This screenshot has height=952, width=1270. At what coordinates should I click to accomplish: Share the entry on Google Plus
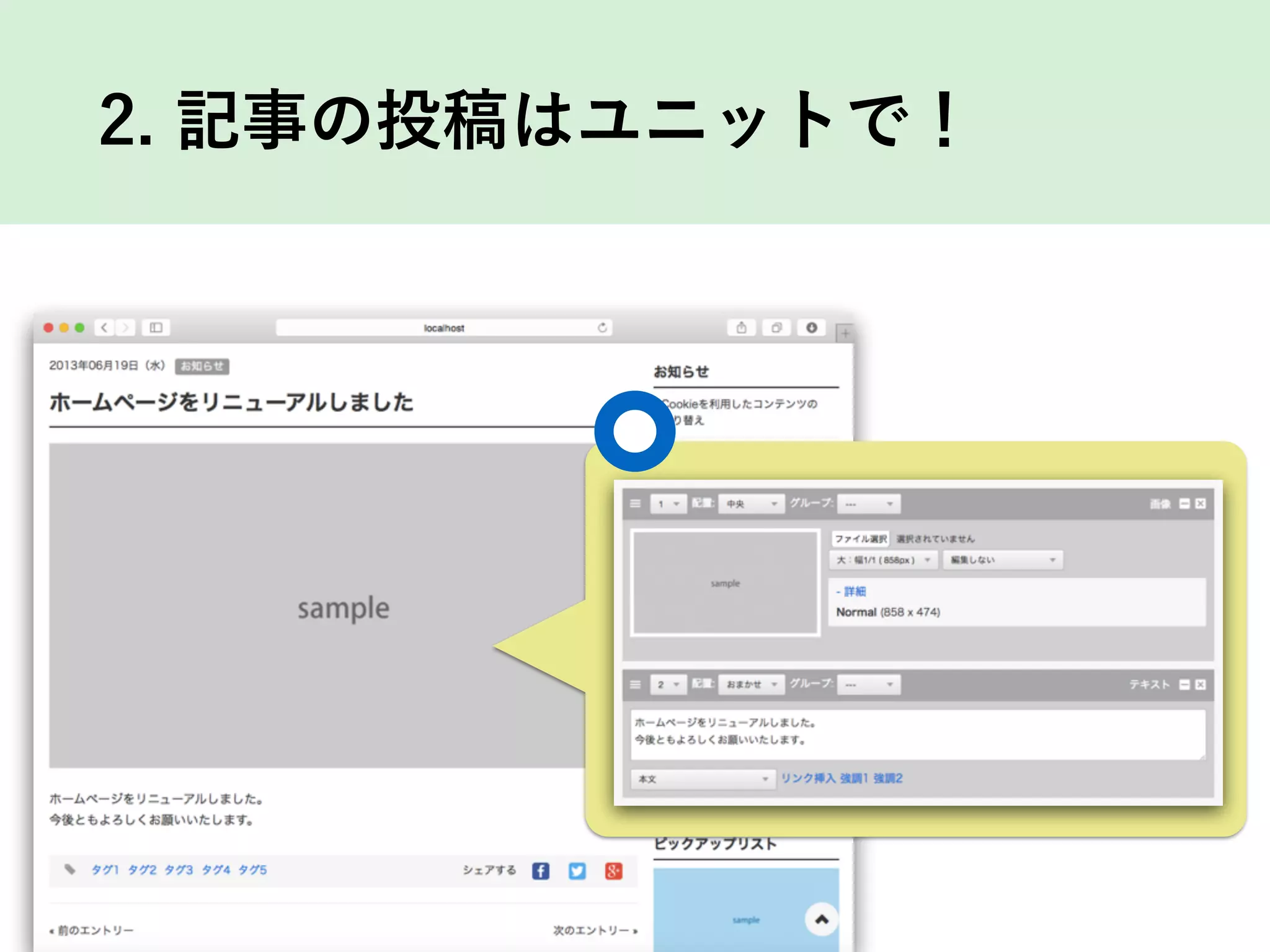click(x=614, y=871)
